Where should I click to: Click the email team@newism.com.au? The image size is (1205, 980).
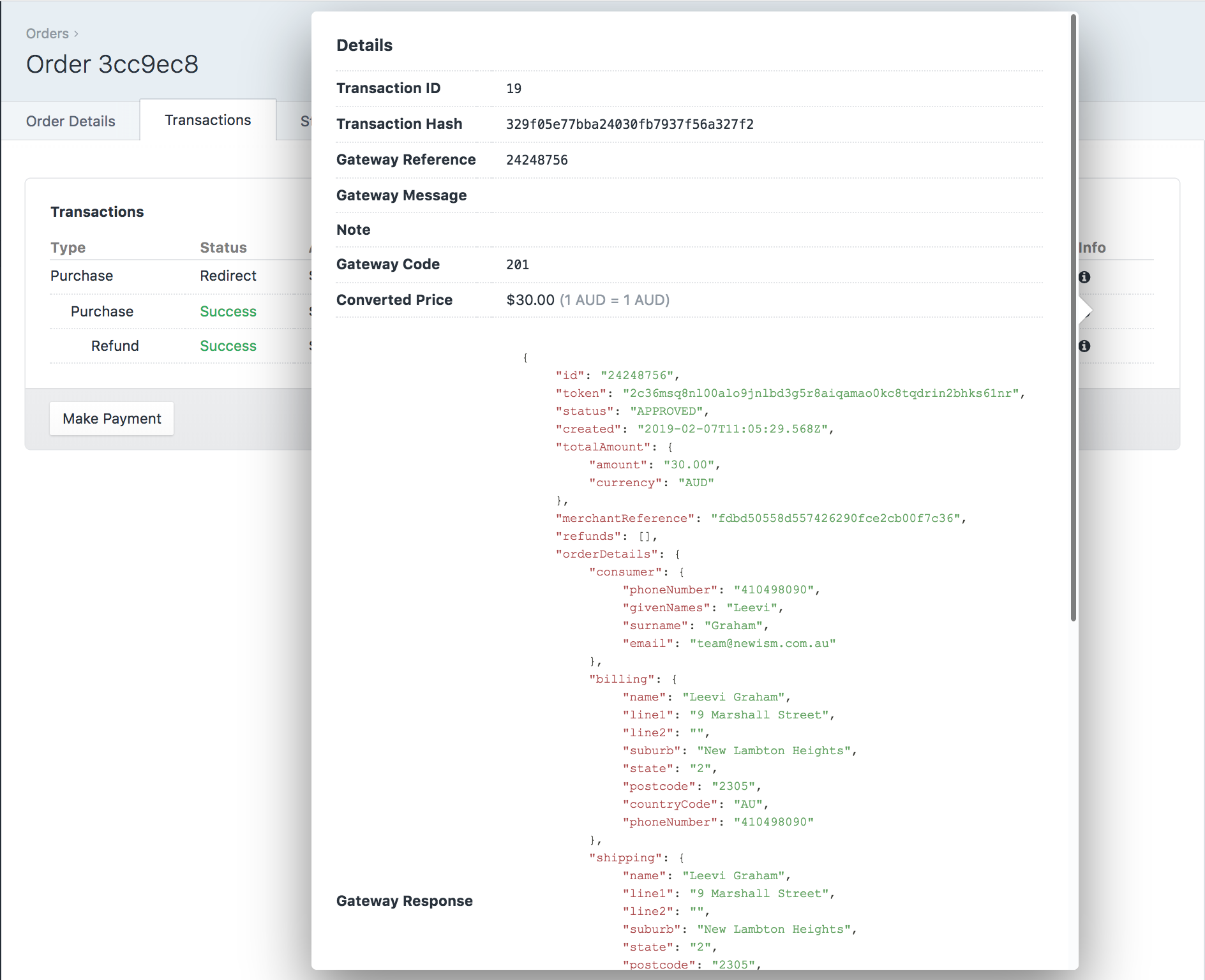point(763,643)
